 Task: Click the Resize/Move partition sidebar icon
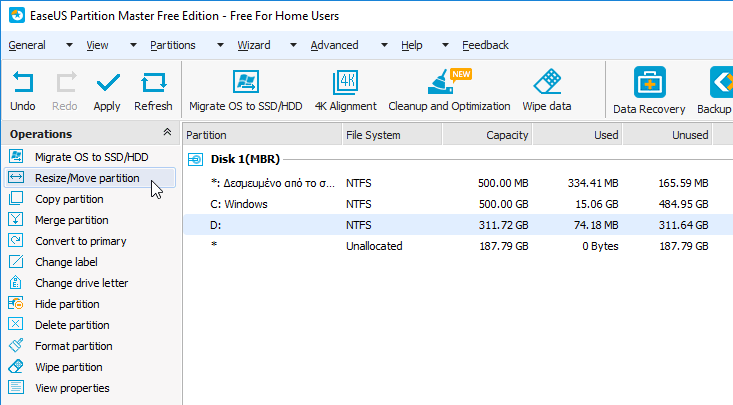click(16, 178)
